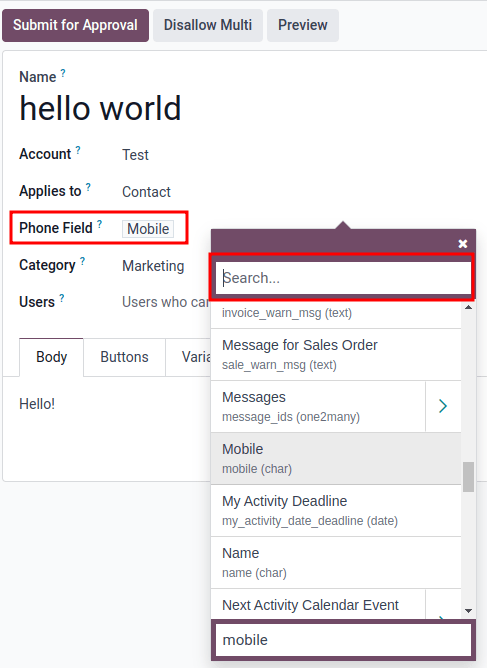Viewport: 487px width, 668px height.
Task: Choose 'My Activity Deadline' field
Action: (x=336, y=510)
